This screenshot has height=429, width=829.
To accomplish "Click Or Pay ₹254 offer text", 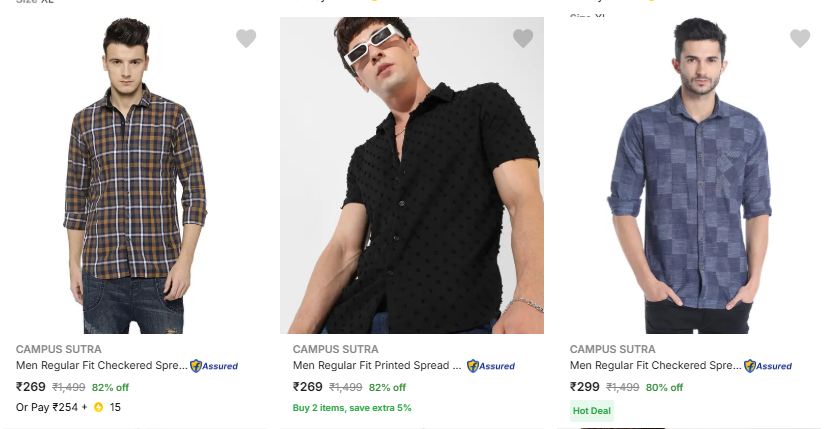I will (50, 407).
